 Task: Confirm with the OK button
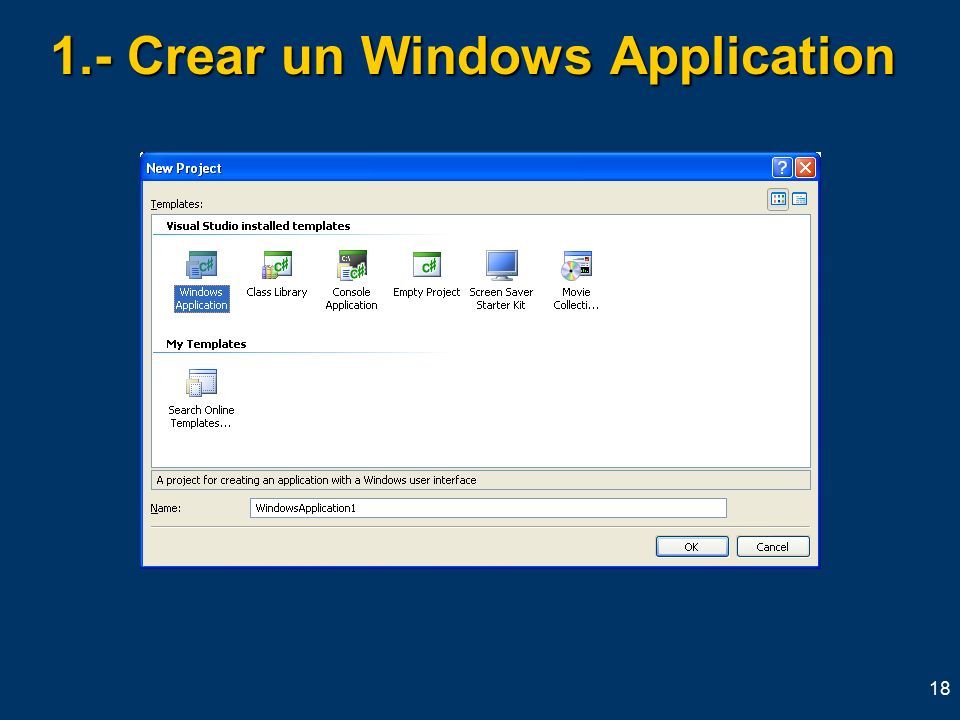[692, 547]
